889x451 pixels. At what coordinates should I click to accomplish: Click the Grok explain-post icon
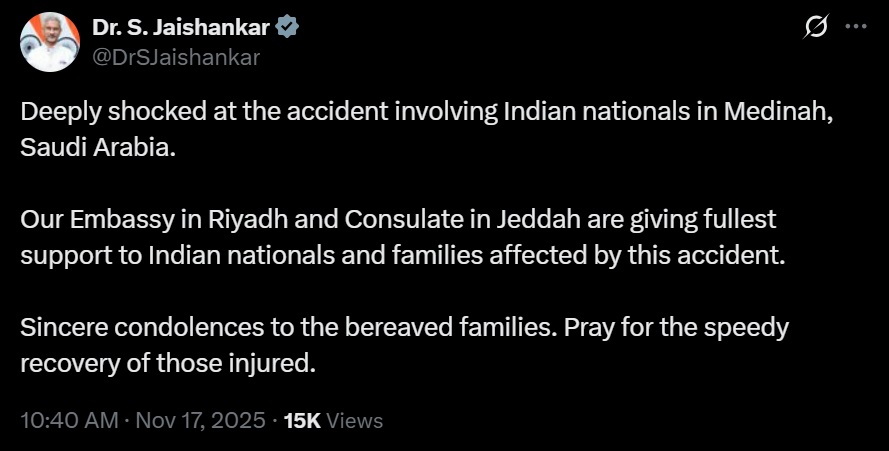click(816, 29)
